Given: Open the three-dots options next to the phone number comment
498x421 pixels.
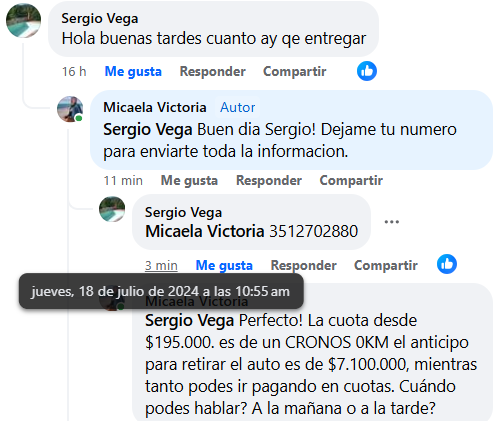Looking at the screenshot, I should [x=392, y=222].
